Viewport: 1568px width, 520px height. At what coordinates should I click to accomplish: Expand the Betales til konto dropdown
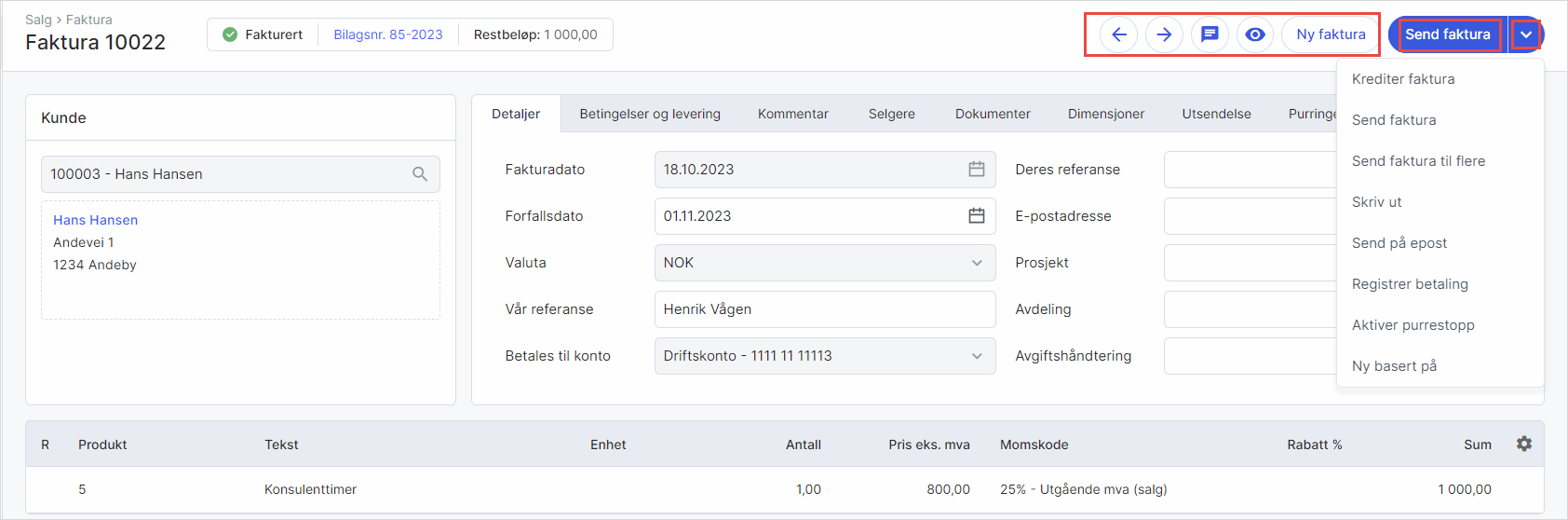point(976,356)
